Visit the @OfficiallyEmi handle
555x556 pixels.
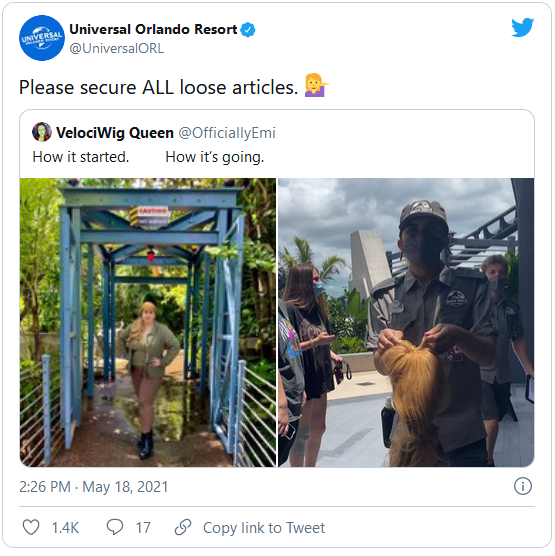pos(227,133)
